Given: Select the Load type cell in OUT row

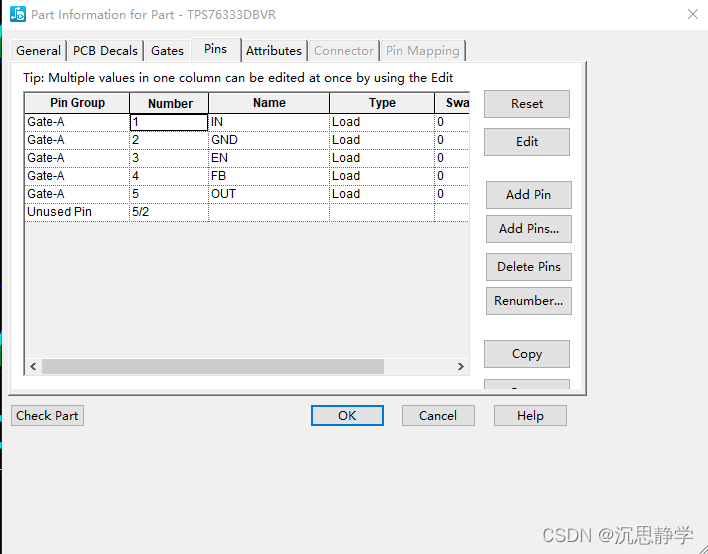Looking at the screenshot, I should 382,194.
